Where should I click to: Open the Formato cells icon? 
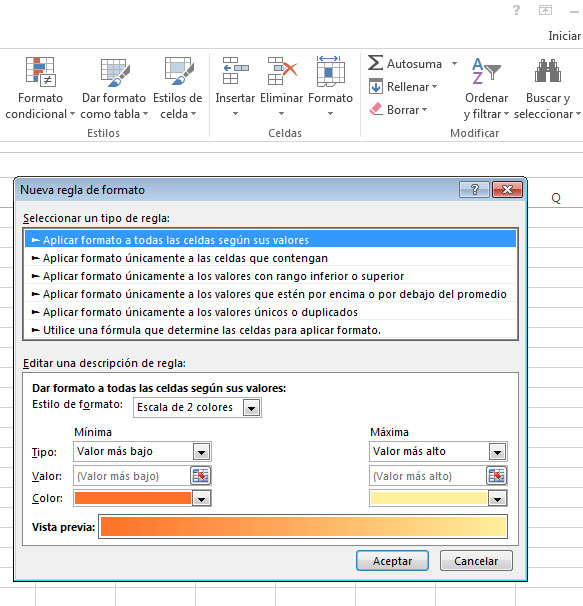330,71
